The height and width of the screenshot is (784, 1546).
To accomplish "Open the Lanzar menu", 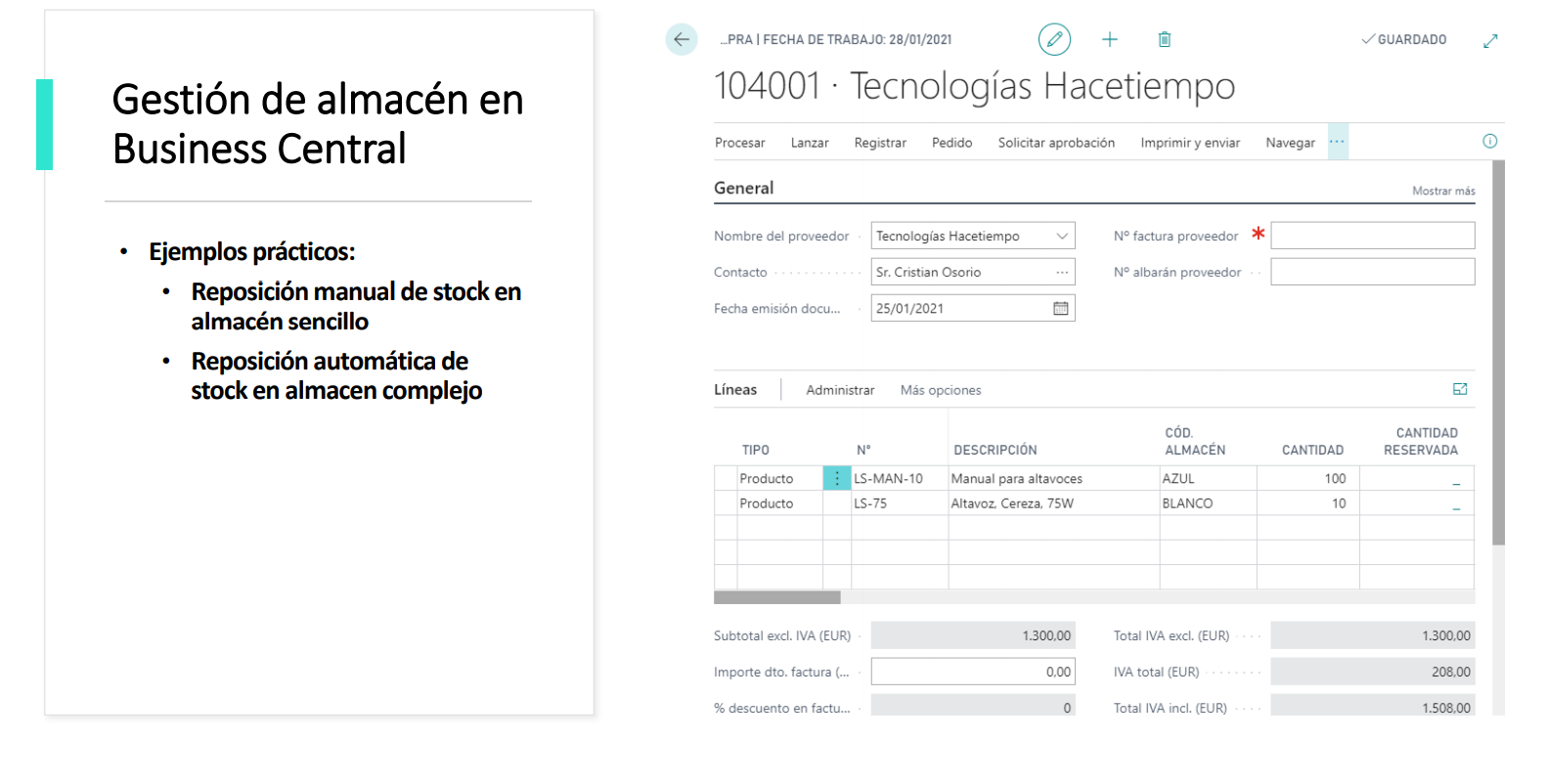I will point(810,143).
